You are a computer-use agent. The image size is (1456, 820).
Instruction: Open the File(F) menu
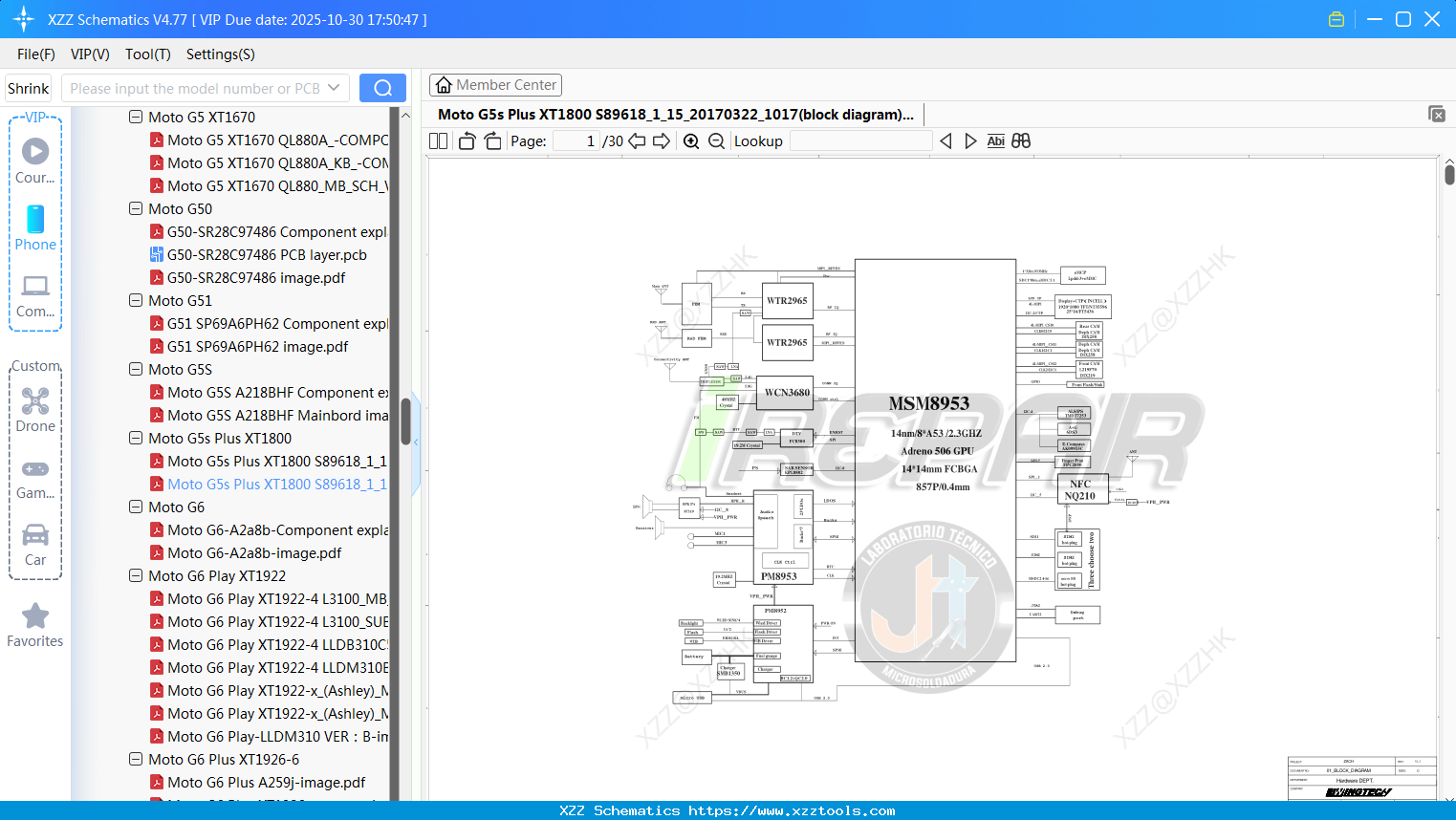(x=36, y=54)
